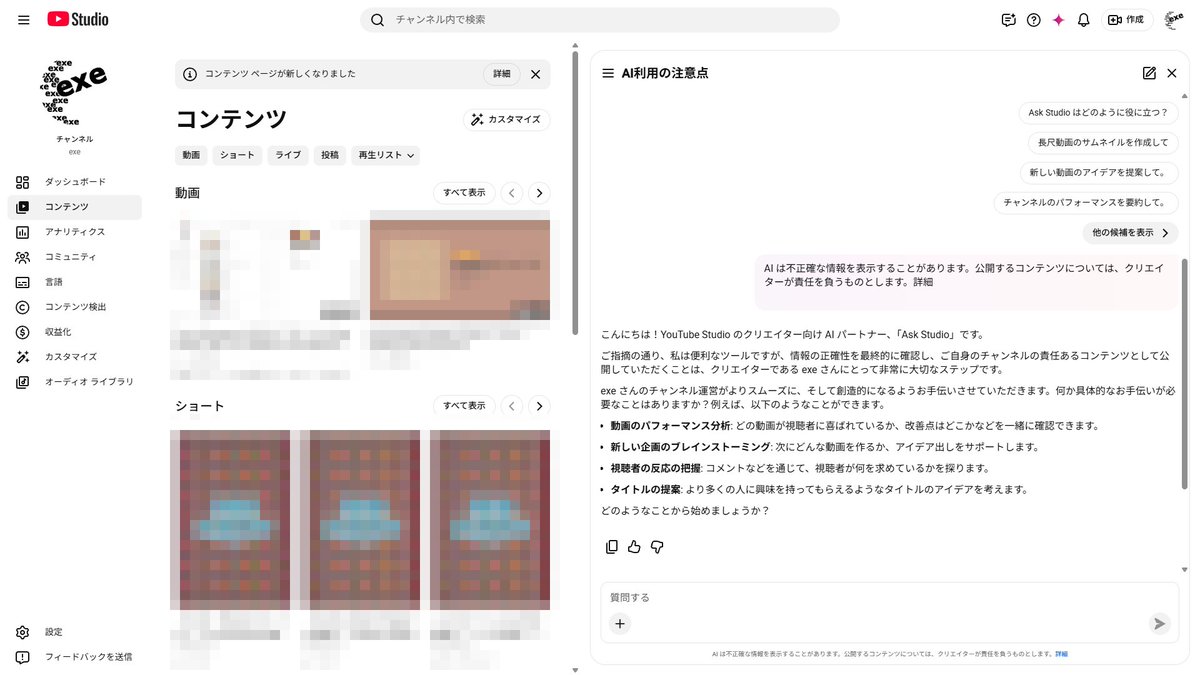Select suggestion Ask Studio はどのように役に立つ？
The image size is (1200, 675).
click(x=1098, y=113)
